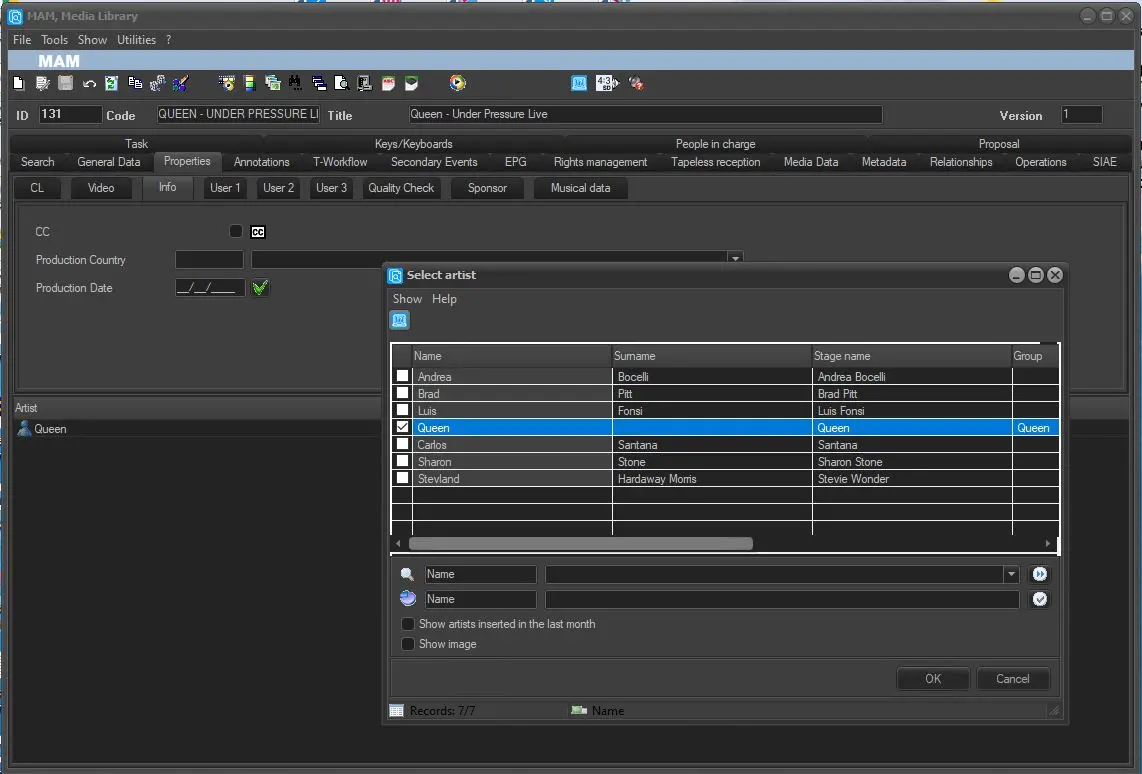
Task: Click the fast-forward search button icon
Action: point(1040,575)
